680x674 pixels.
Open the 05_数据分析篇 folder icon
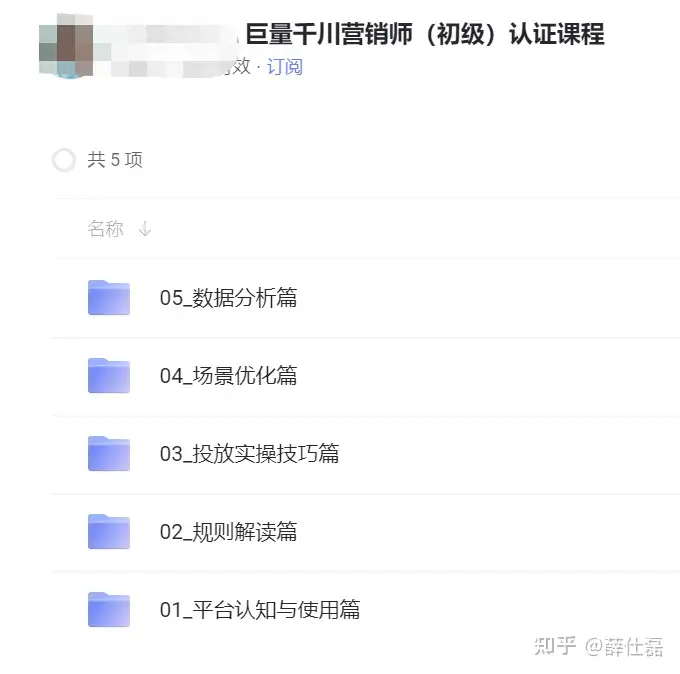click(109, 298)
